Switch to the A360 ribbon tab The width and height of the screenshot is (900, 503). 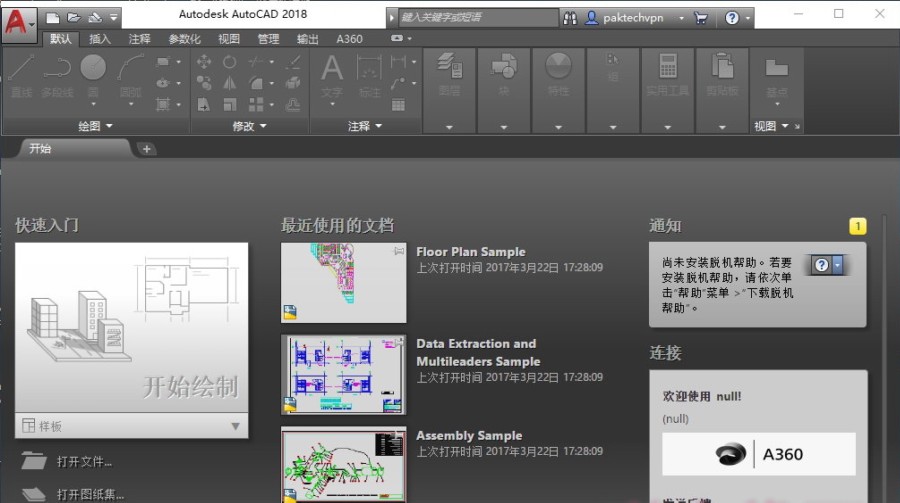(349, 39)
